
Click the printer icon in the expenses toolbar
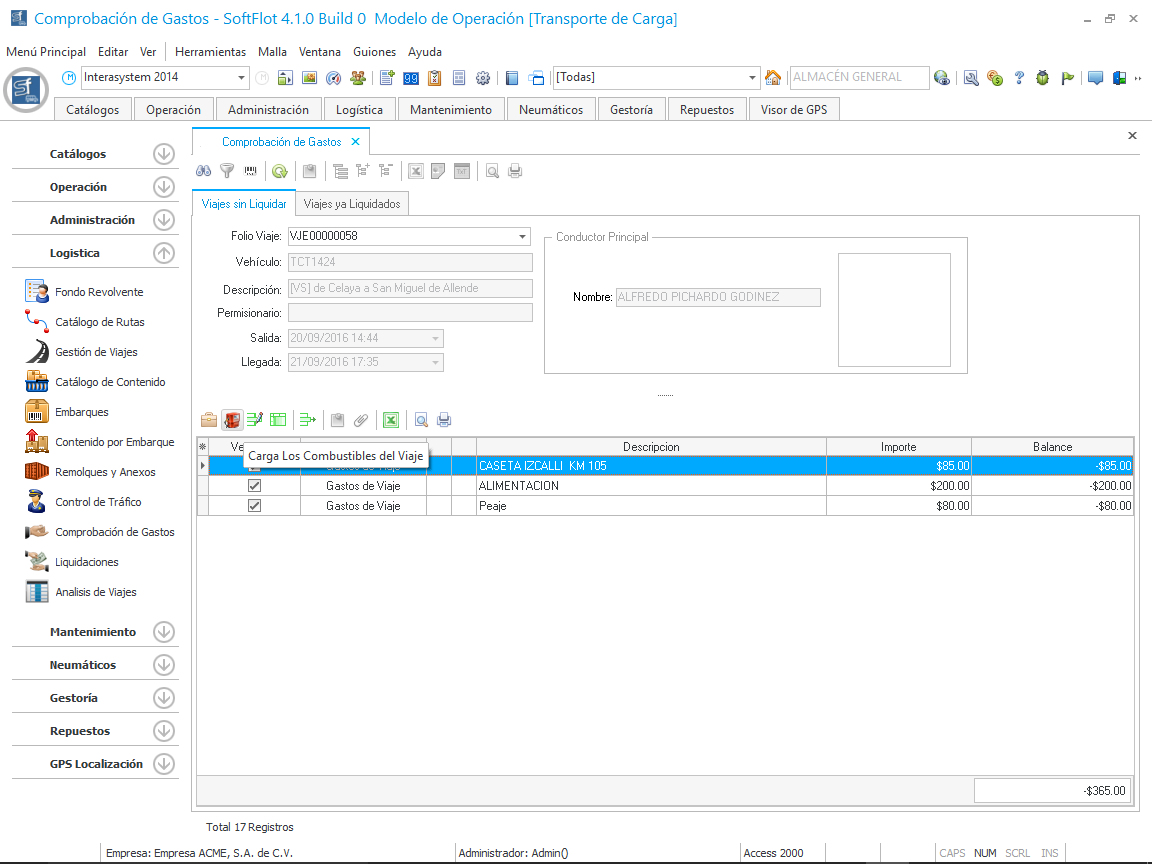click(x=444, y=420)
